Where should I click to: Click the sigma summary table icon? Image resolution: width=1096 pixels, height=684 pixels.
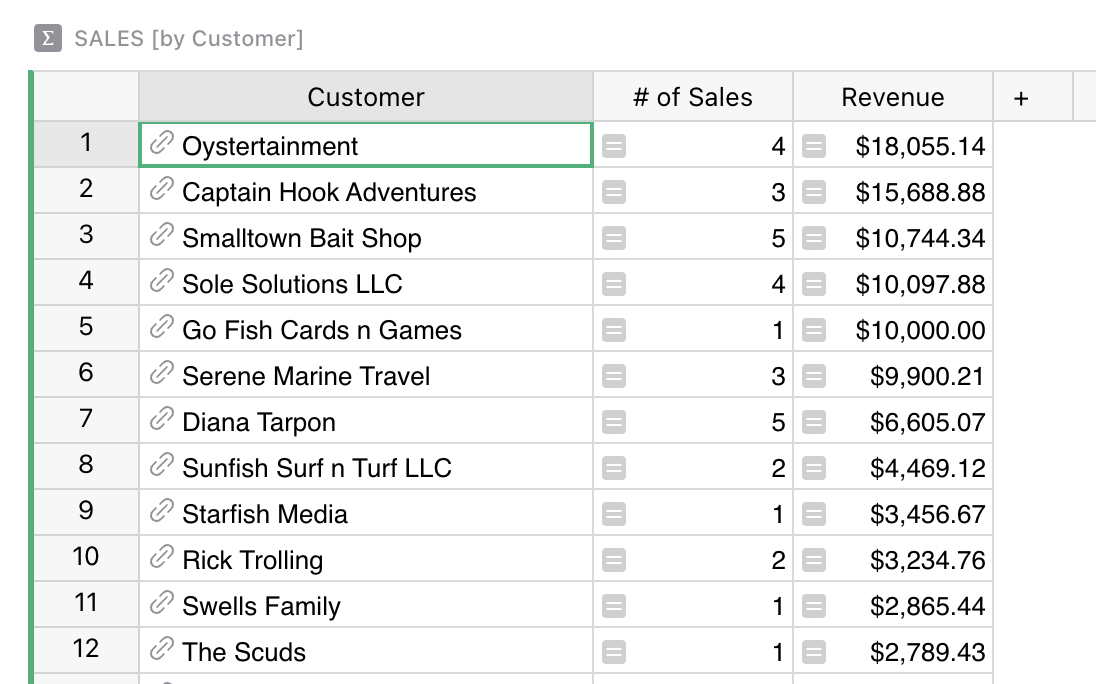pos(48,38)
